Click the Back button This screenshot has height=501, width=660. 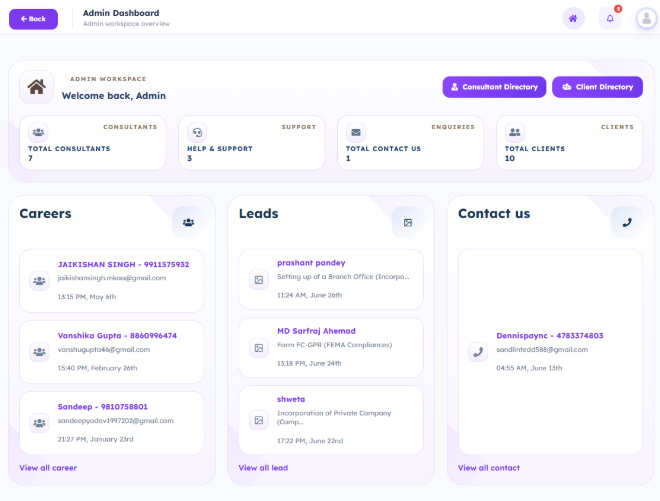(33, 19)
